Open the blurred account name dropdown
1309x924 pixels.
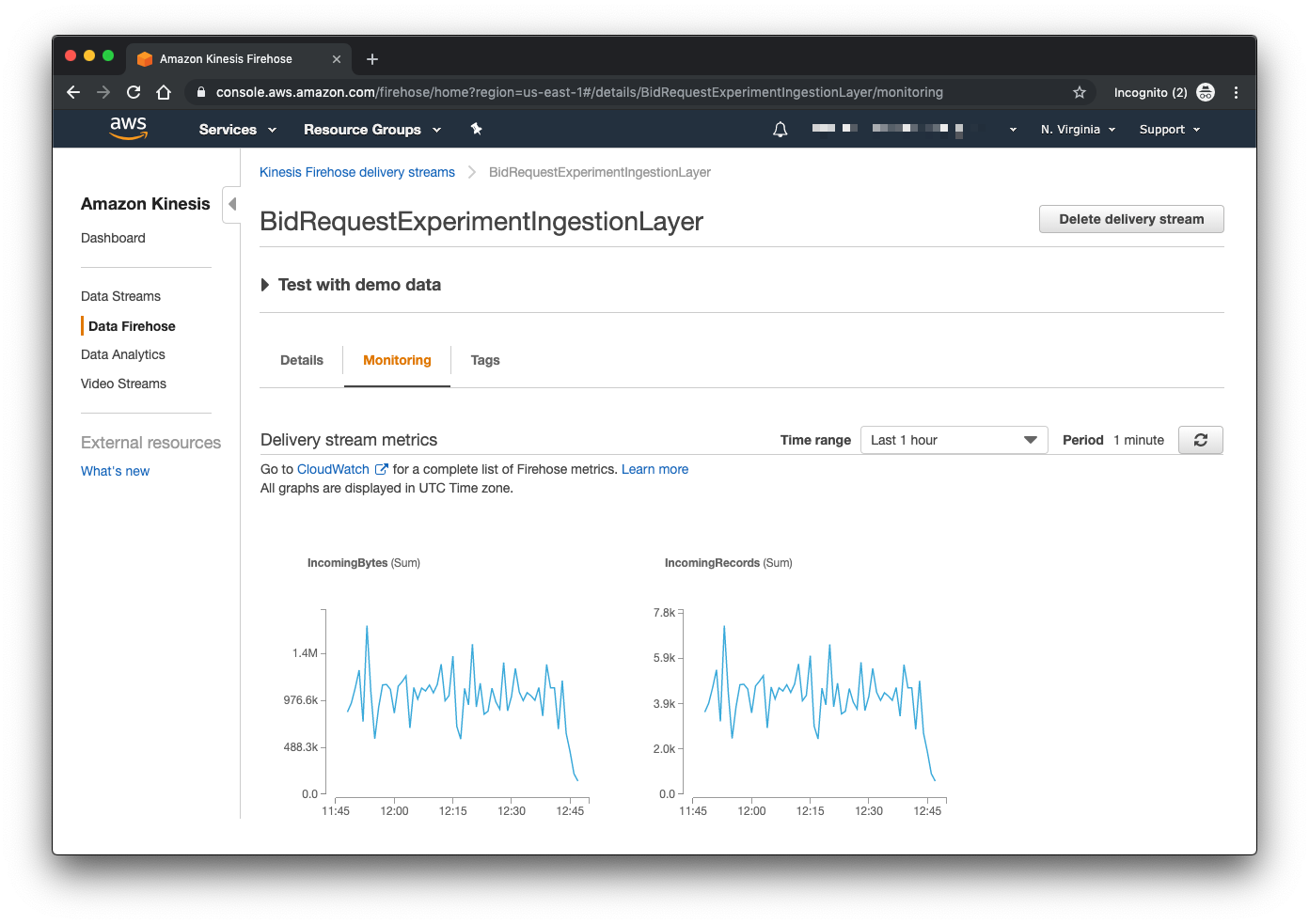click(x=914, y=129)
